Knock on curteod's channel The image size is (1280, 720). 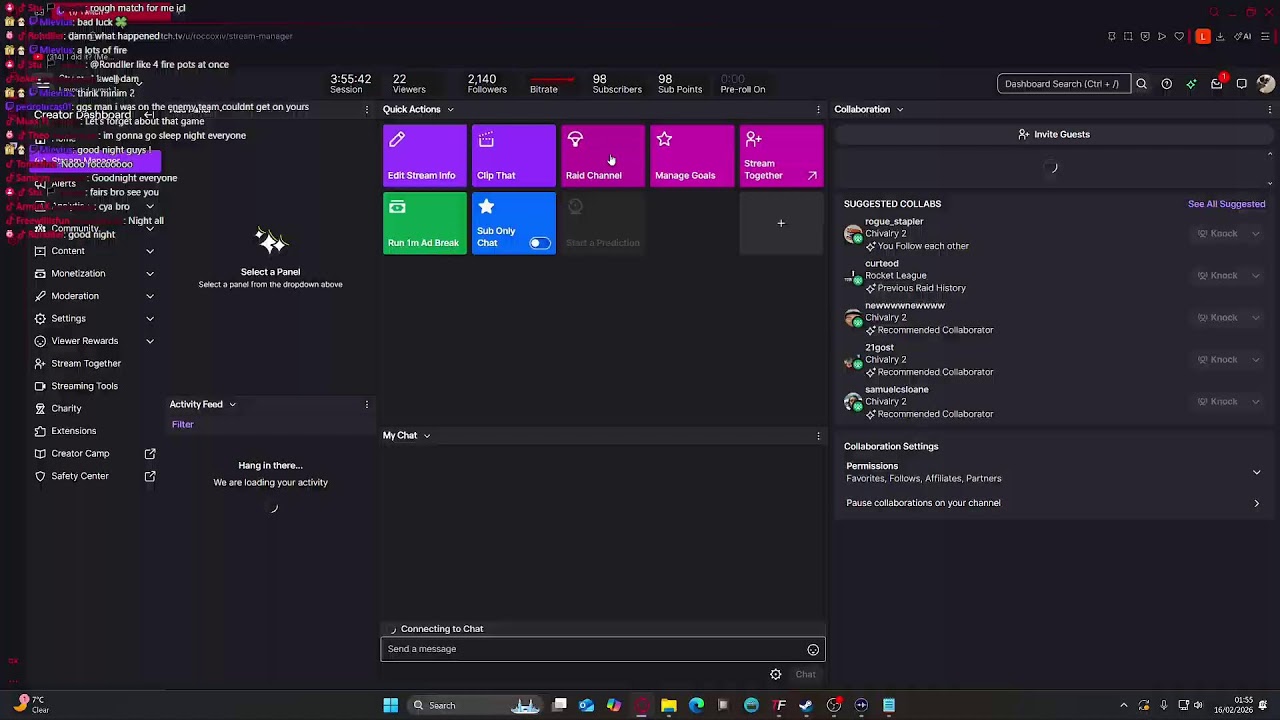(x=1217, y=276)
